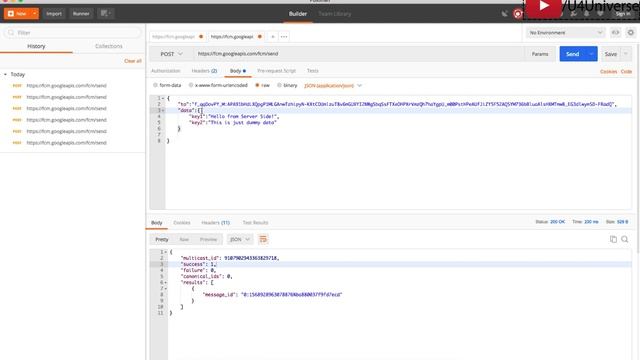Open the Send button dropdown arrow
Screen dimensions: 640x360
591,54
